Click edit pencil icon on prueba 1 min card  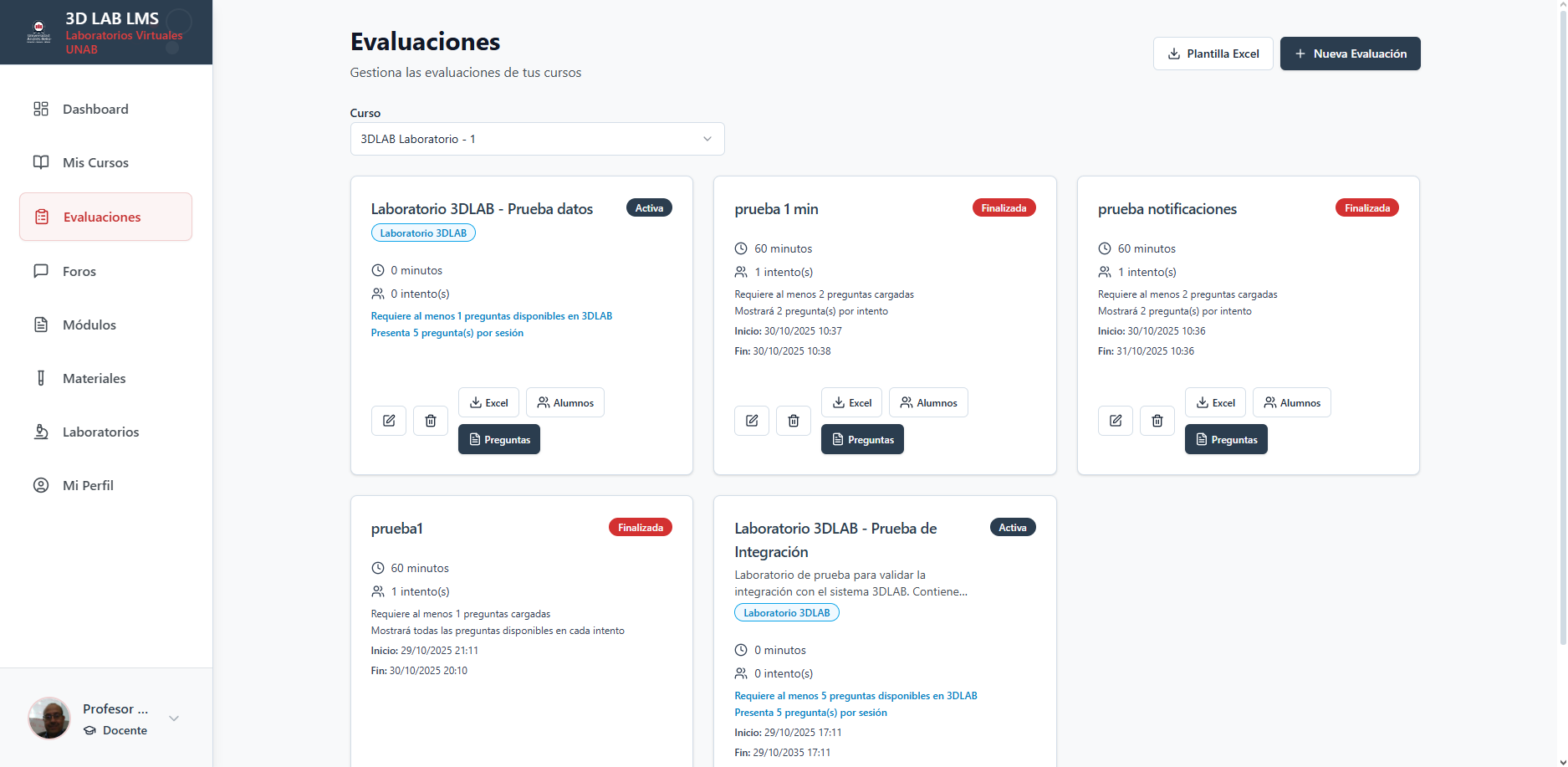[x=752, y=421]
